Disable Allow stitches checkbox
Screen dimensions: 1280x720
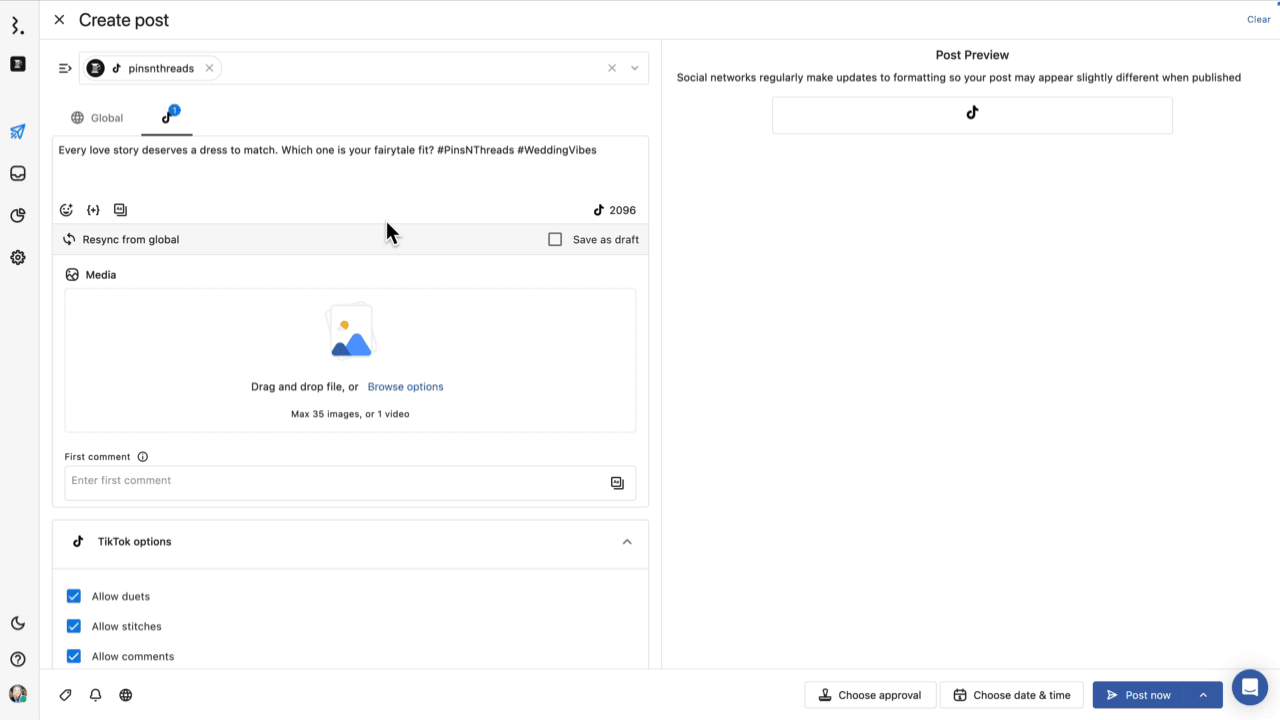point(74,627)
